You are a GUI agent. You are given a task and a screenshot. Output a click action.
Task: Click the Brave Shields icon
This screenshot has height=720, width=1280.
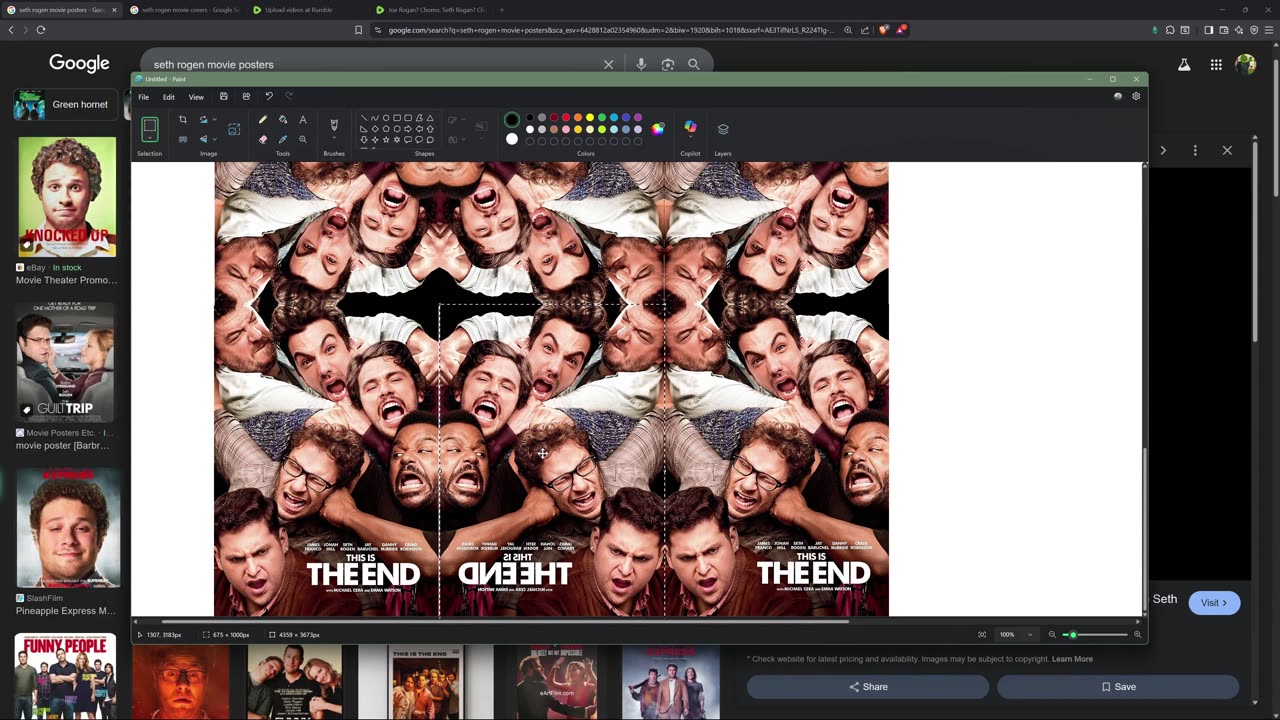point(884,30)
